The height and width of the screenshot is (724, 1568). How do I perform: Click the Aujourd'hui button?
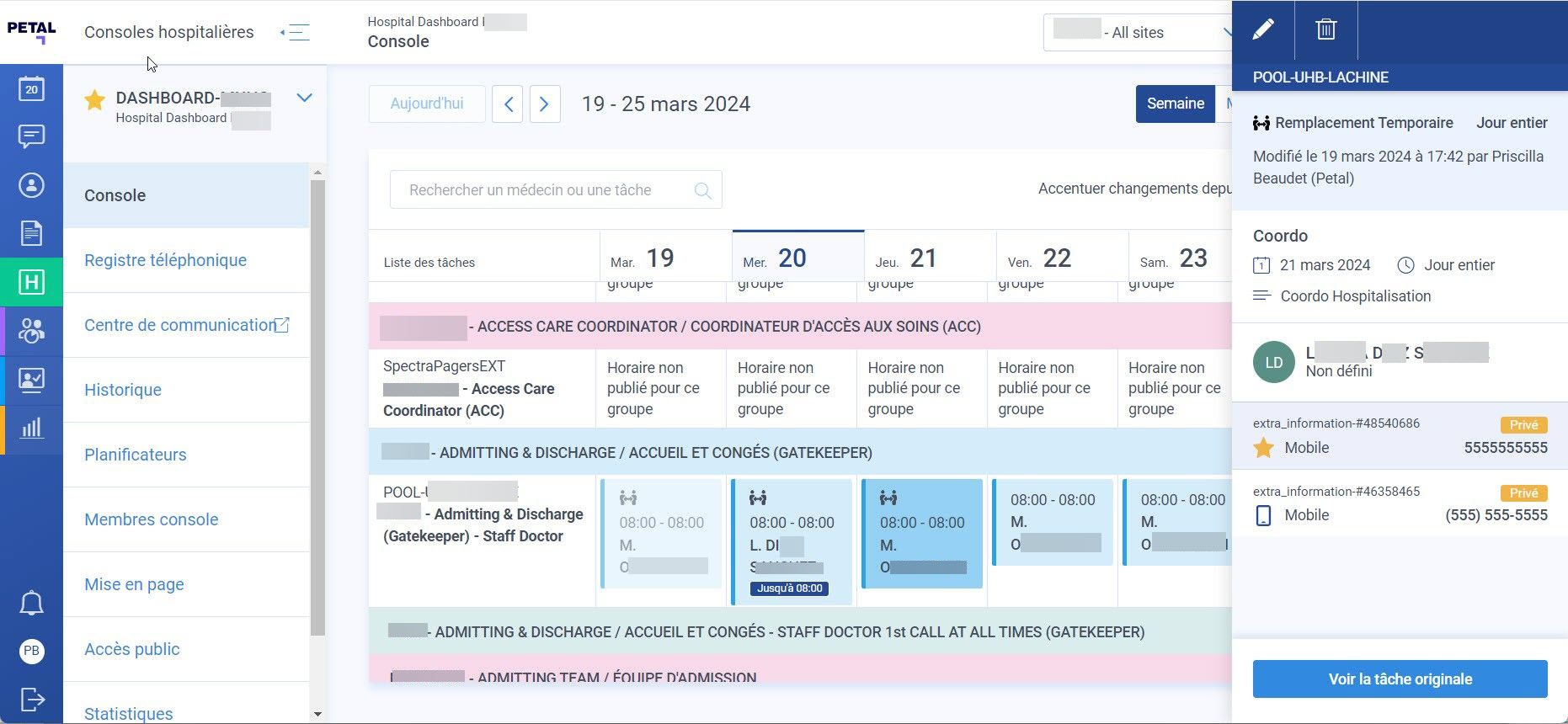point(427,104)
